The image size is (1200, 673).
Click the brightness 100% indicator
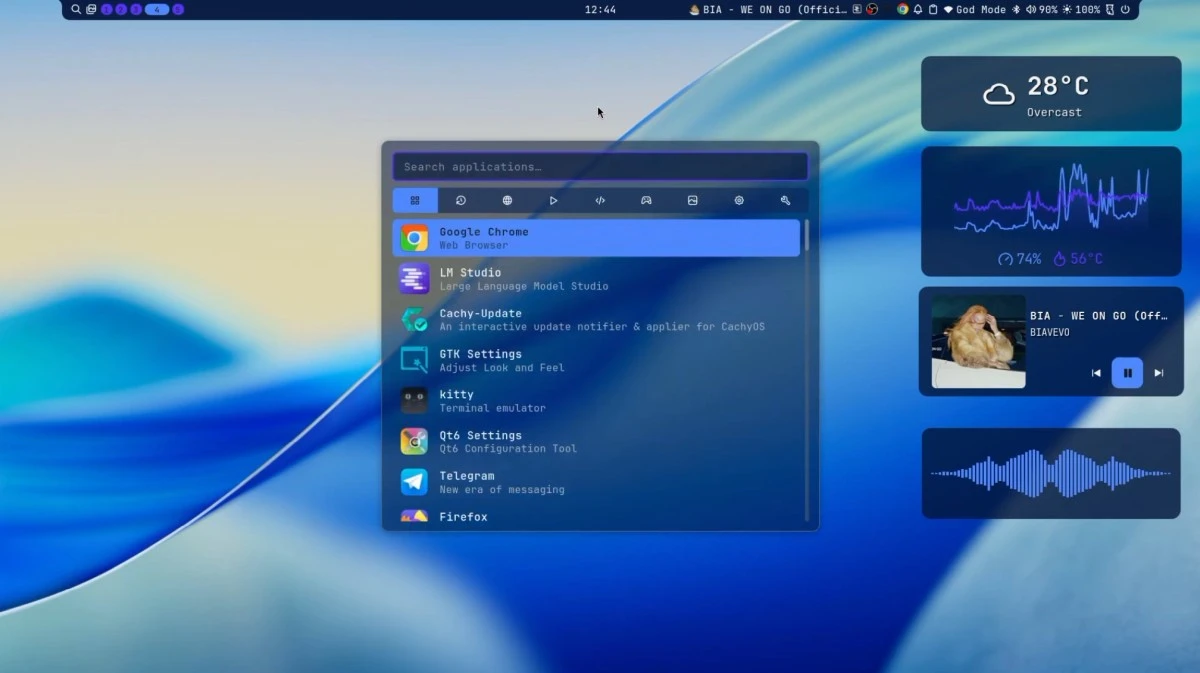coord(1081,9)
